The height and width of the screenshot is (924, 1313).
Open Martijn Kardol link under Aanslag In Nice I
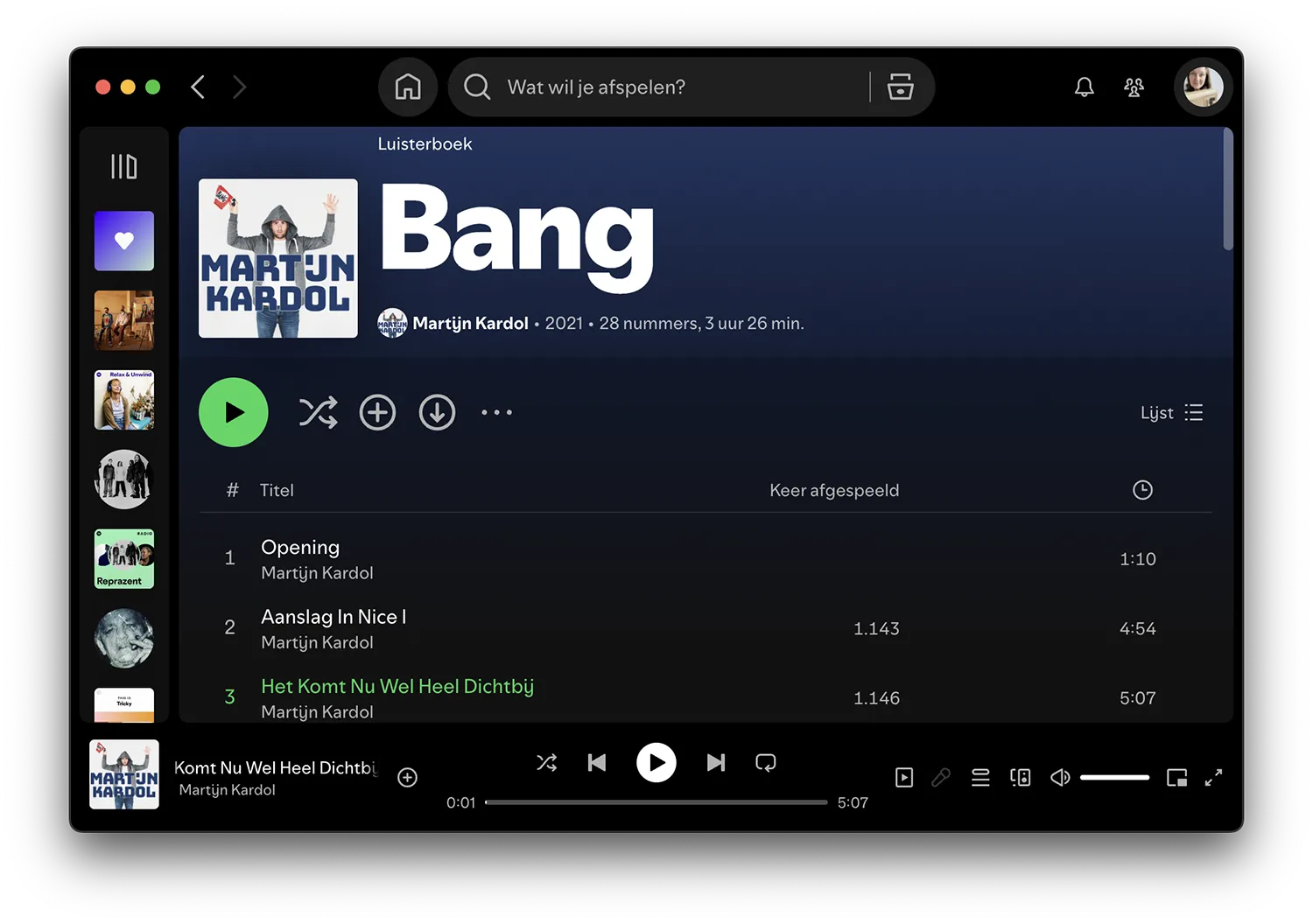(x=317, y=643)
